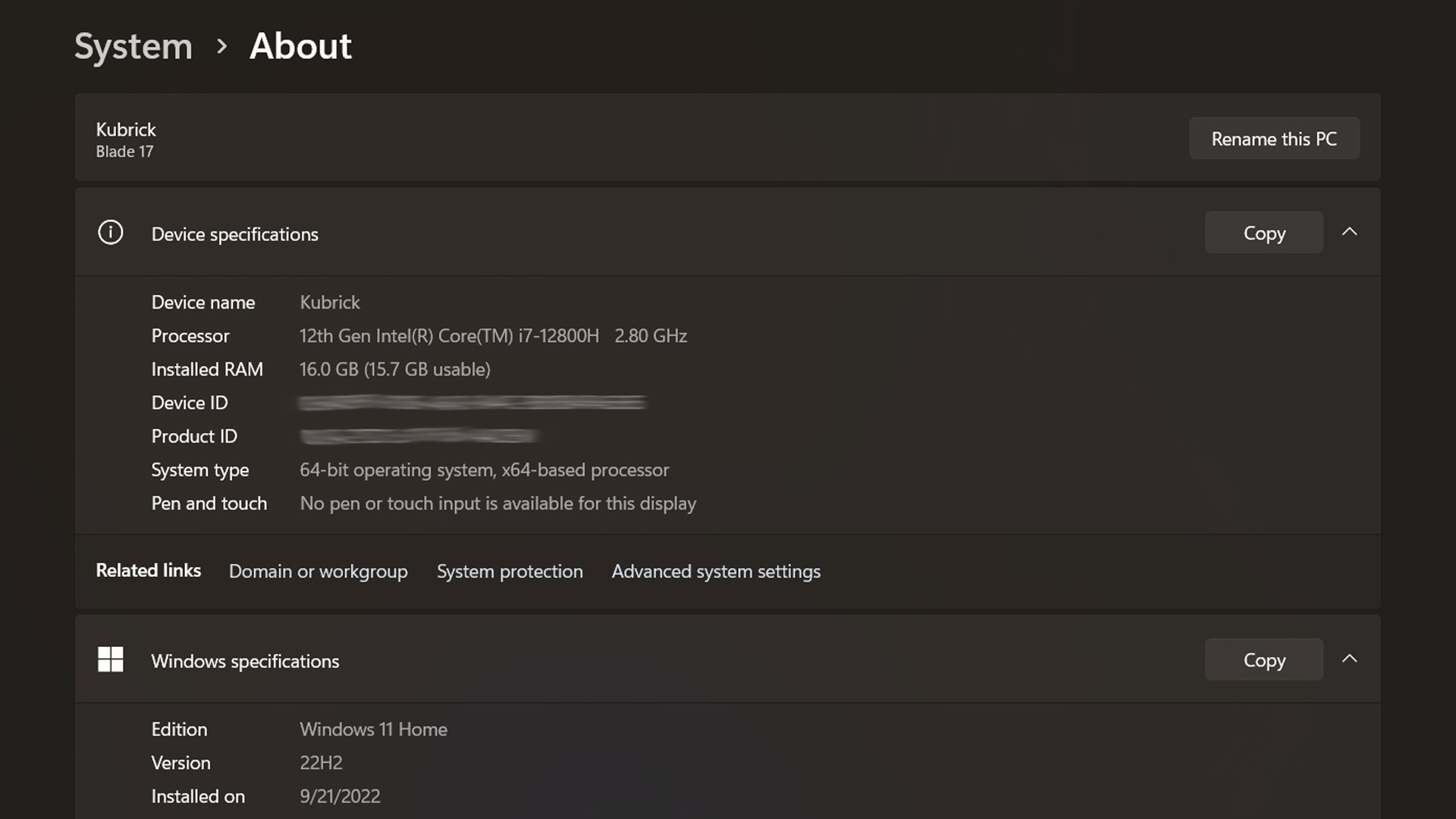
Task: Open System protection settings
Action: 510,570
